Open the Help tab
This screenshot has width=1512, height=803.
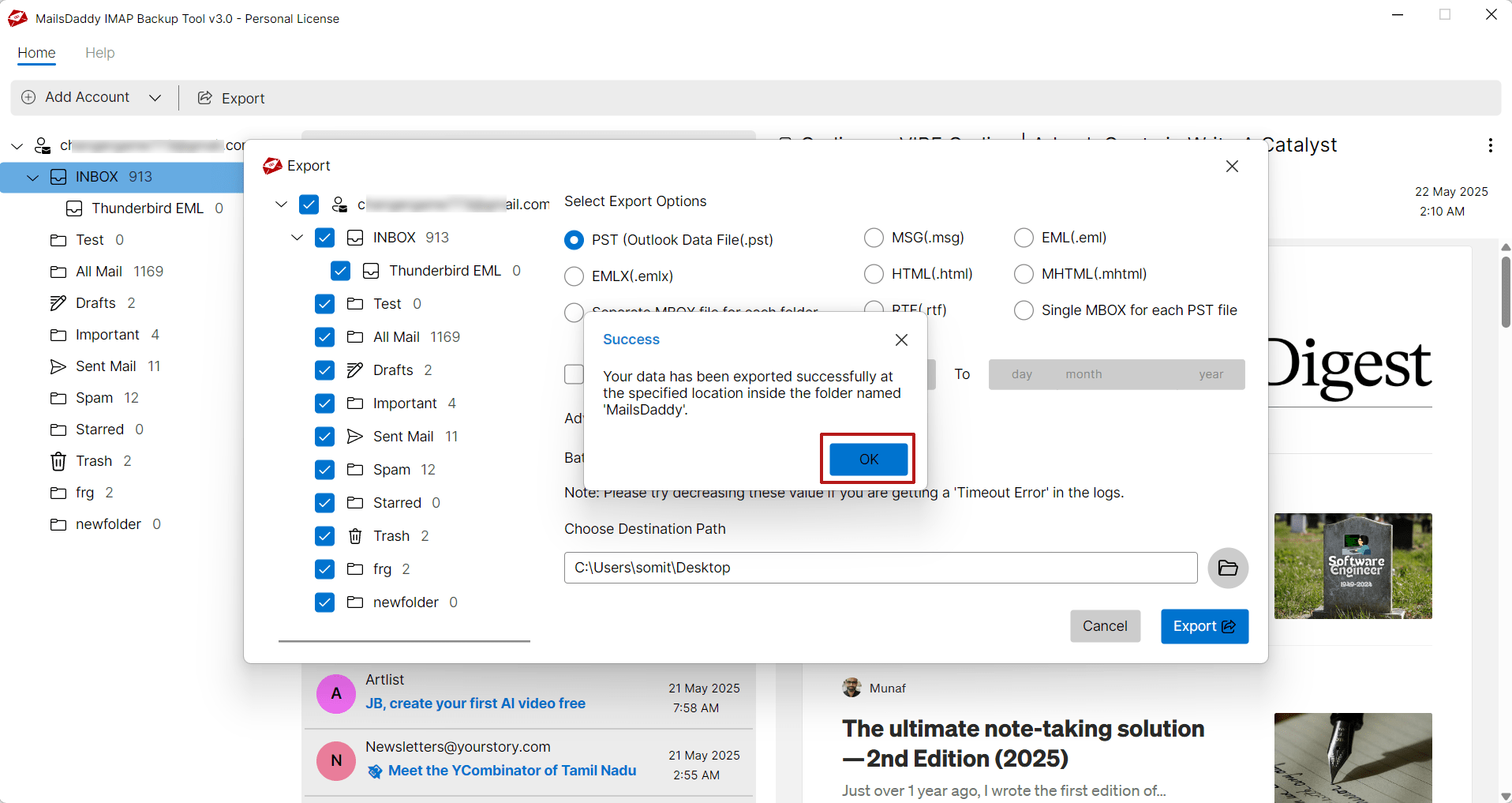tap(99, 53)
